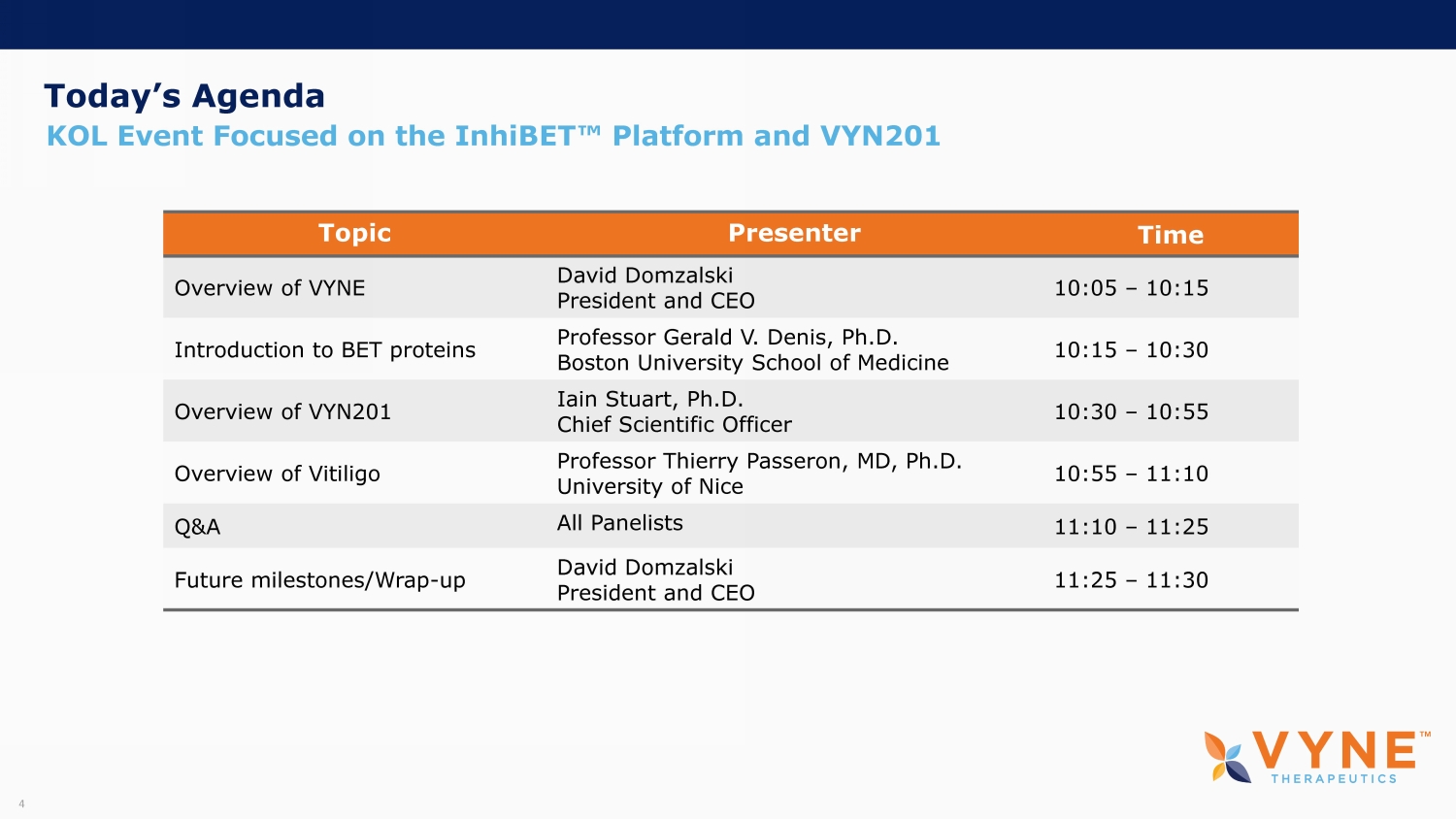Click presenter Iain Stuart, Ph.D.
The image size is (1456, 819).
(x=649, y=400)
